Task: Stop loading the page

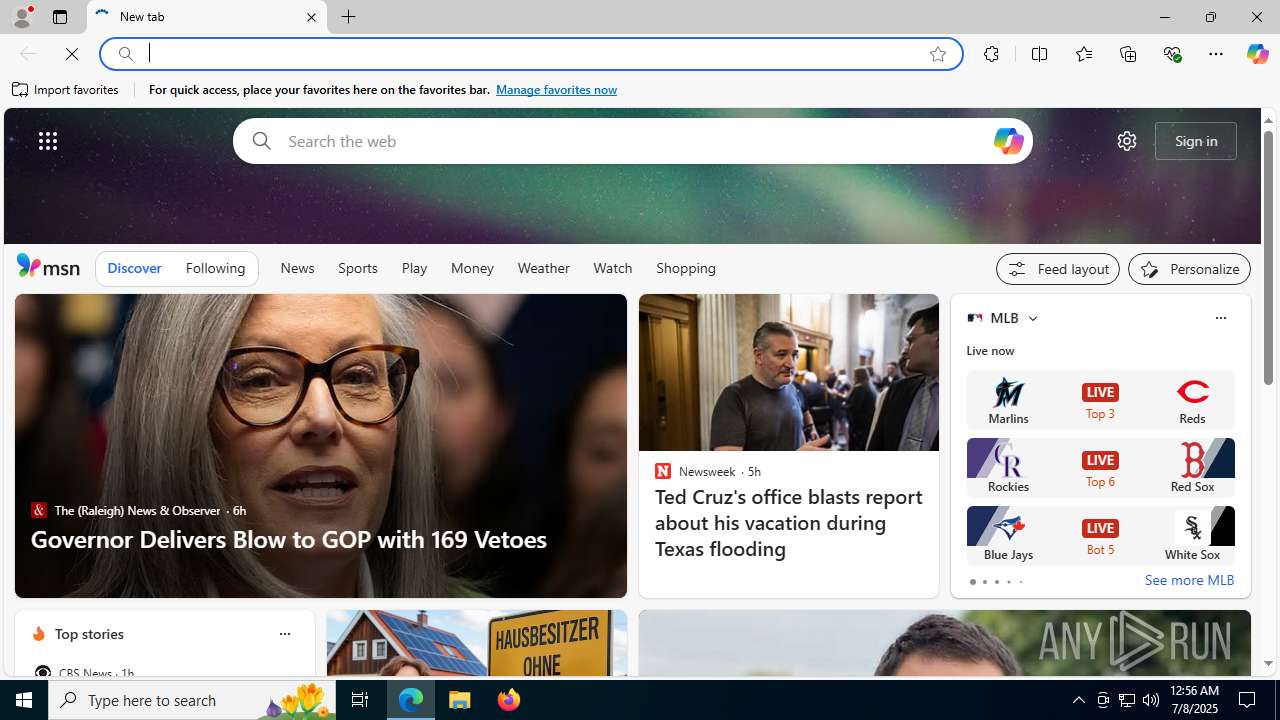Action: click(72, 54)
